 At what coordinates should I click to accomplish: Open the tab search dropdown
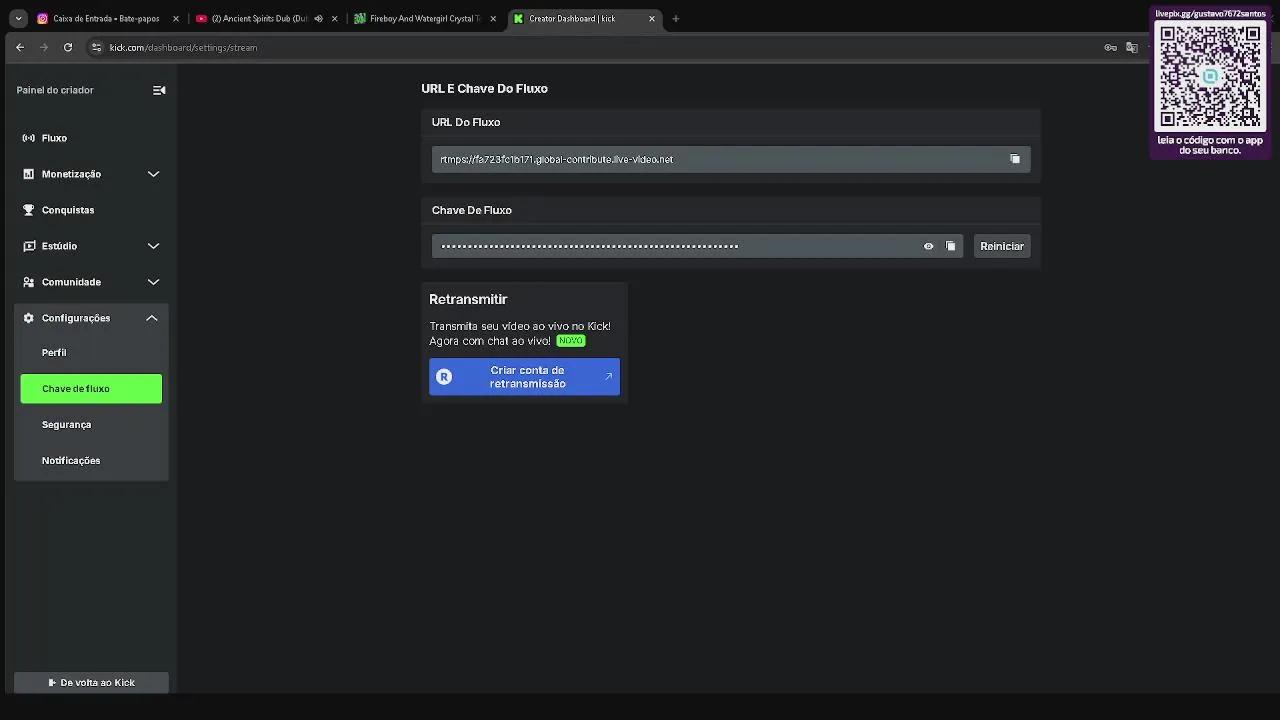coord(18,18)
